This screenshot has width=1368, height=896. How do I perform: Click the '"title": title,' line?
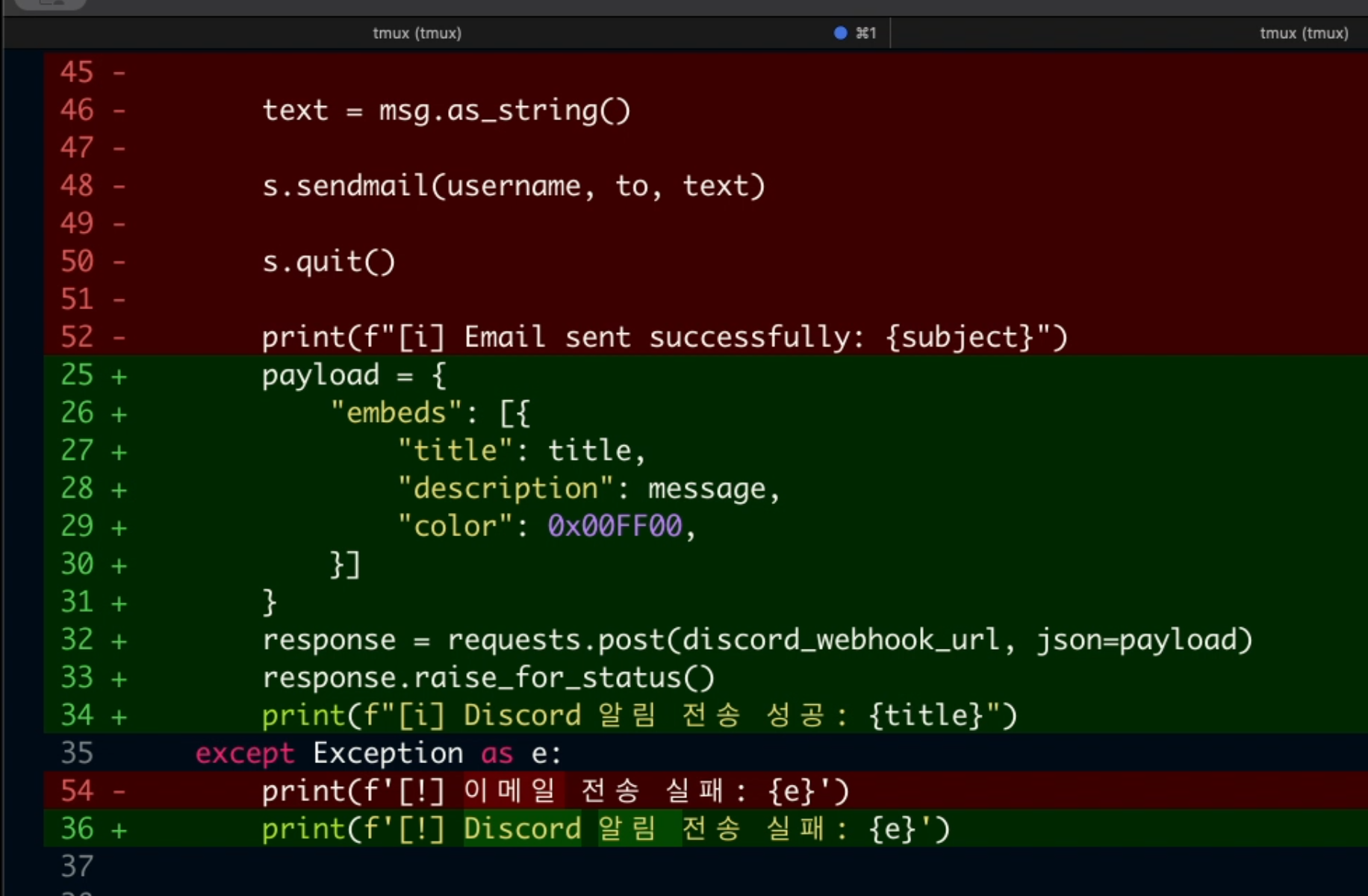point(521,451)
